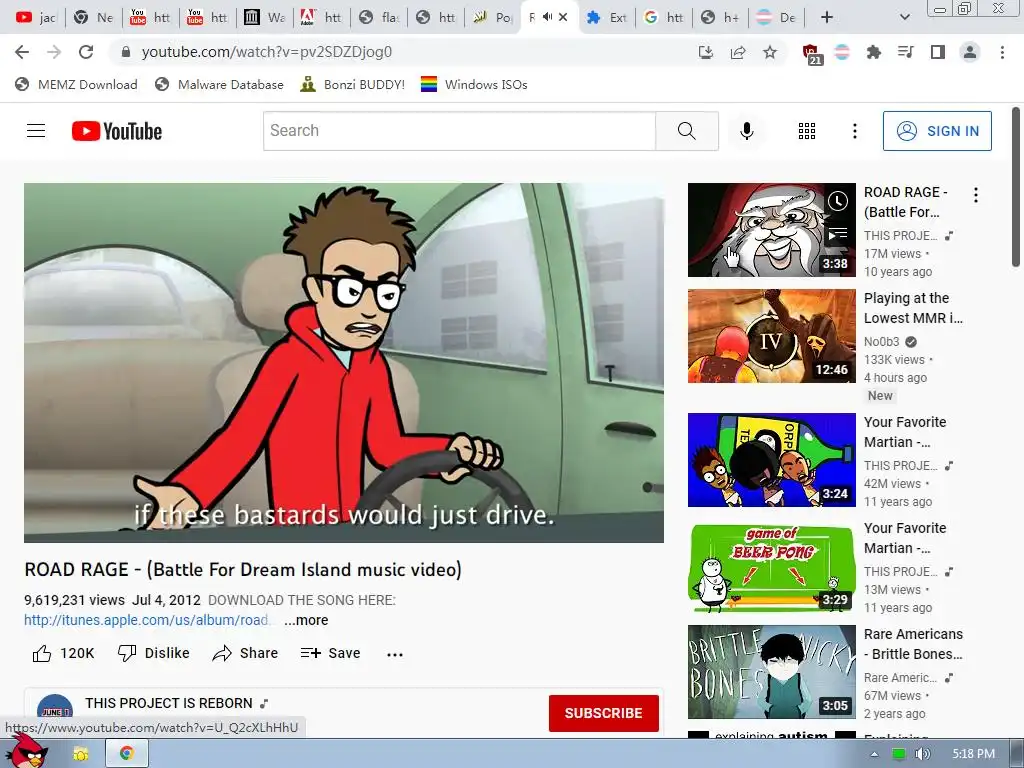Image resolution: width=1024 pixels, height=768 pixels.
Task: Share the video
Action: pyautogui.click(x=245, y=653)
